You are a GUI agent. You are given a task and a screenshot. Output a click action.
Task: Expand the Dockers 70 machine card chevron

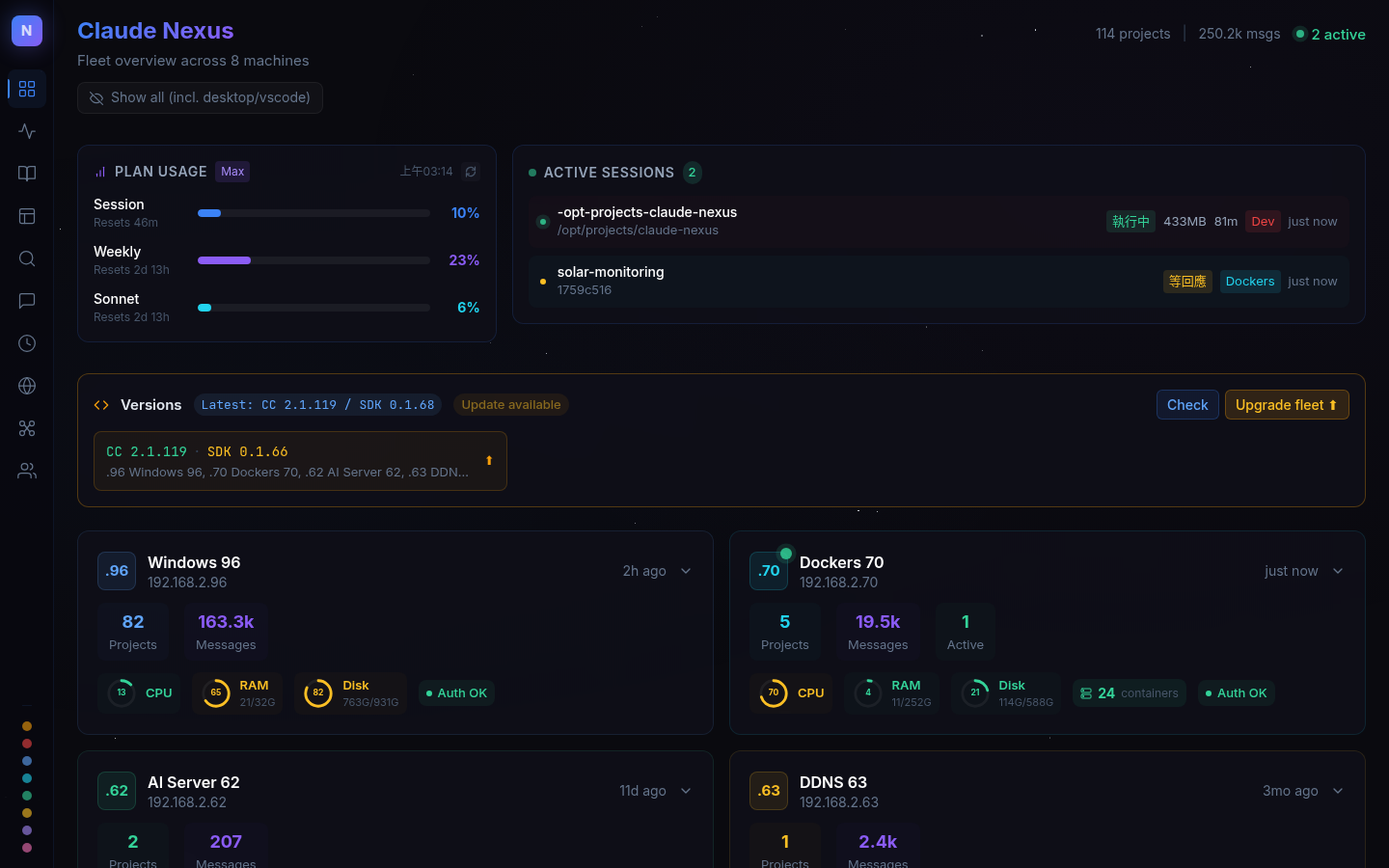click(x=1338, y=571)
